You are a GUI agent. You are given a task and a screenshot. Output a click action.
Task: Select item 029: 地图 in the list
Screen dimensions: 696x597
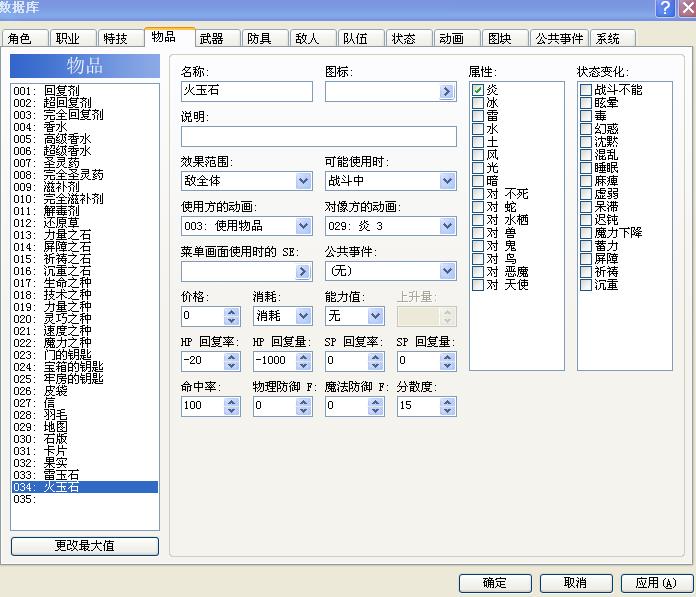pyautogui.click(x=85, y=427)
